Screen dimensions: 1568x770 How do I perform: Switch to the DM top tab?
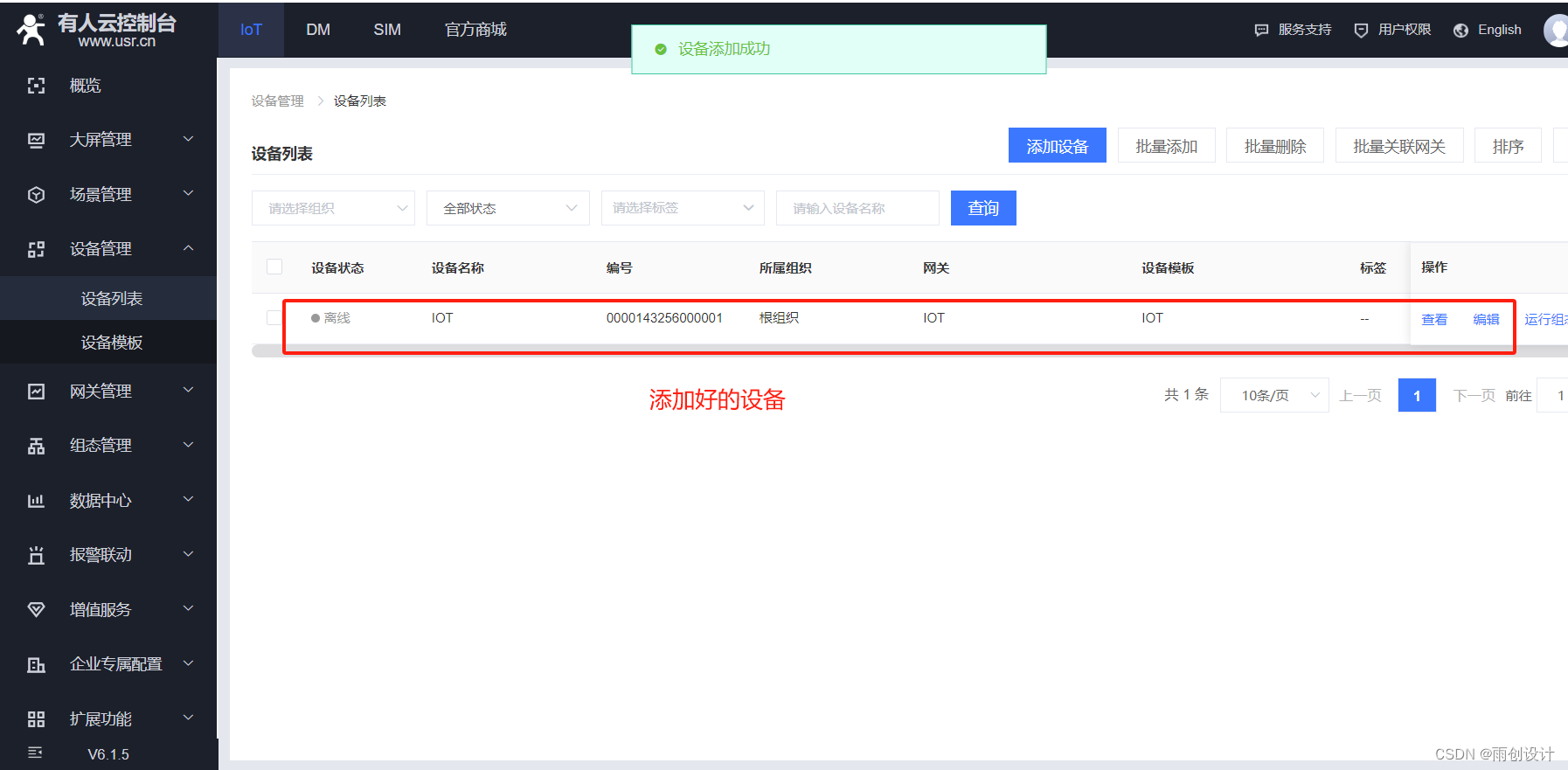coord(318,30)
